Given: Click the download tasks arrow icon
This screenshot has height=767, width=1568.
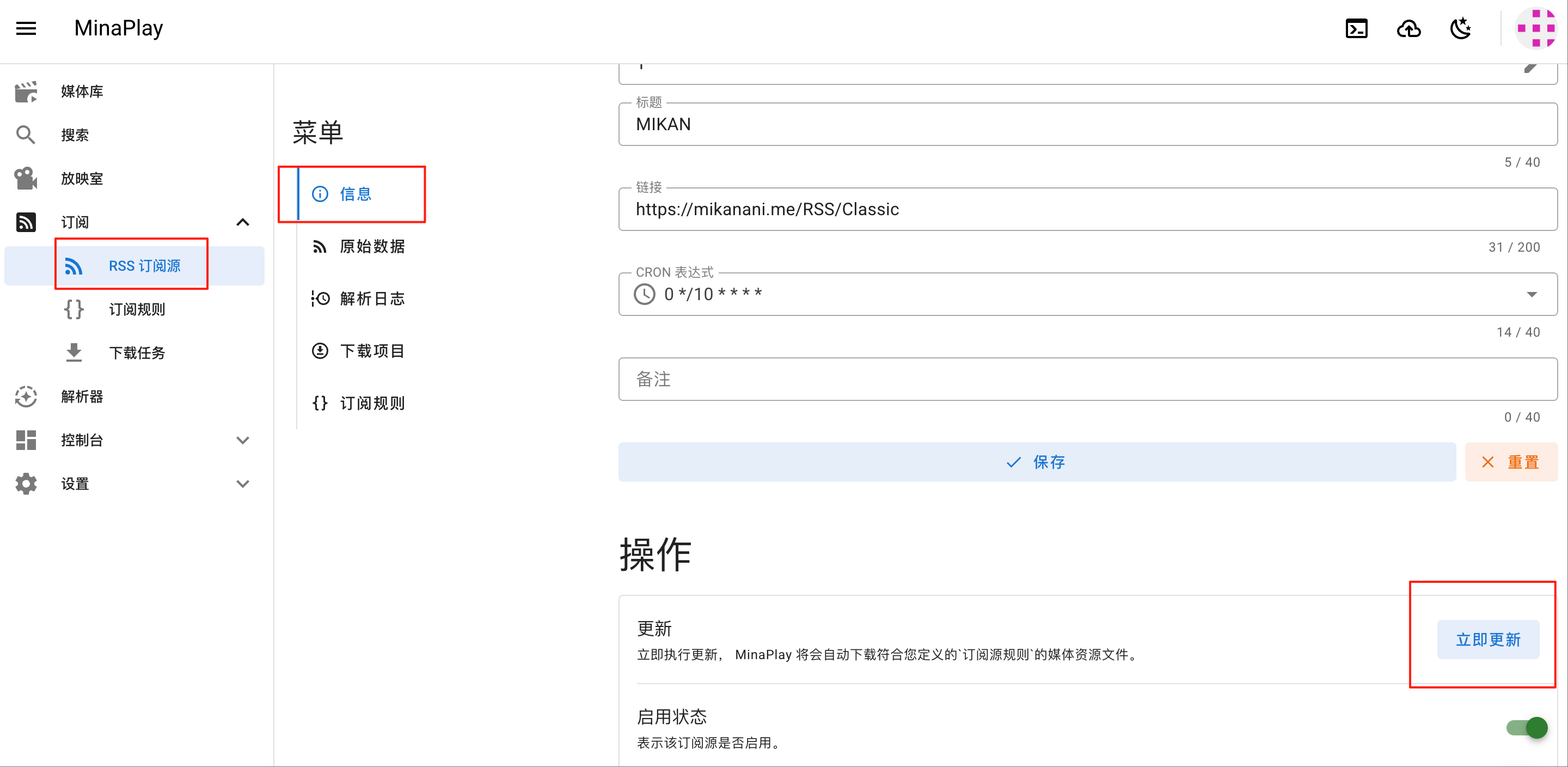Looking at the screenshot, I should click(73, 353).
